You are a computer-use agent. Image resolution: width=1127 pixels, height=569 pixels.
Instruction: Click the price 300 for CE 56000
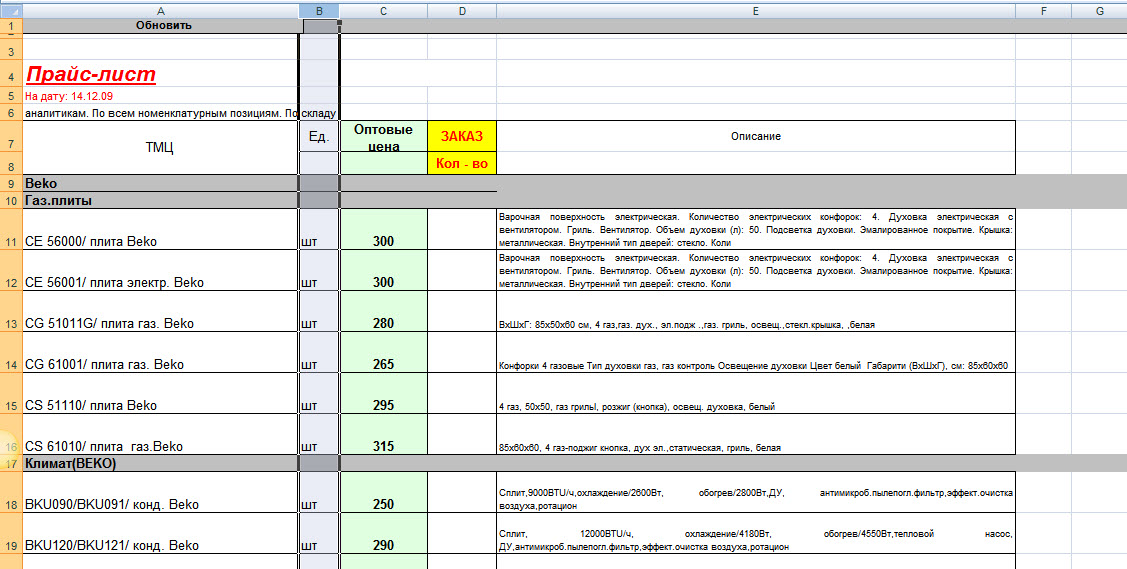pyautogui.click(x=383, y=229)
